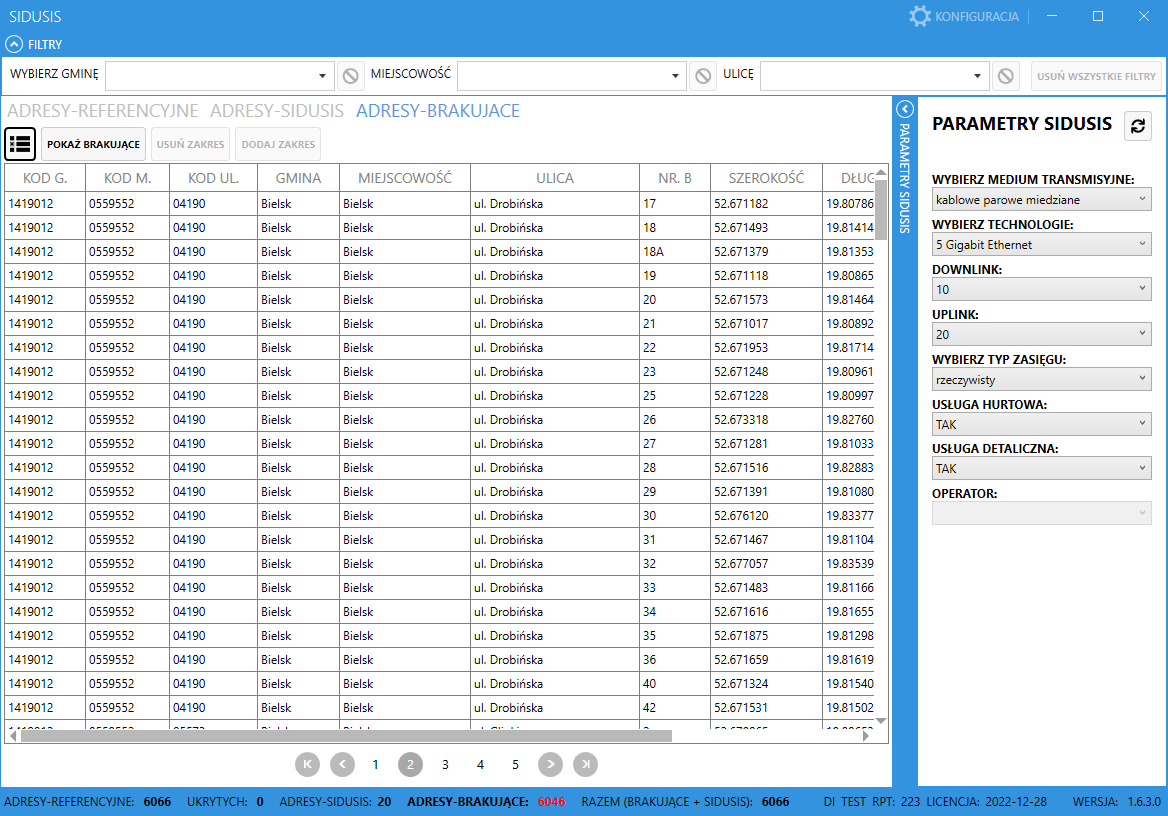The height and width of the screenshot is (816, 1168).
Task: Jump to last page of results
Action: click(586, 764)
